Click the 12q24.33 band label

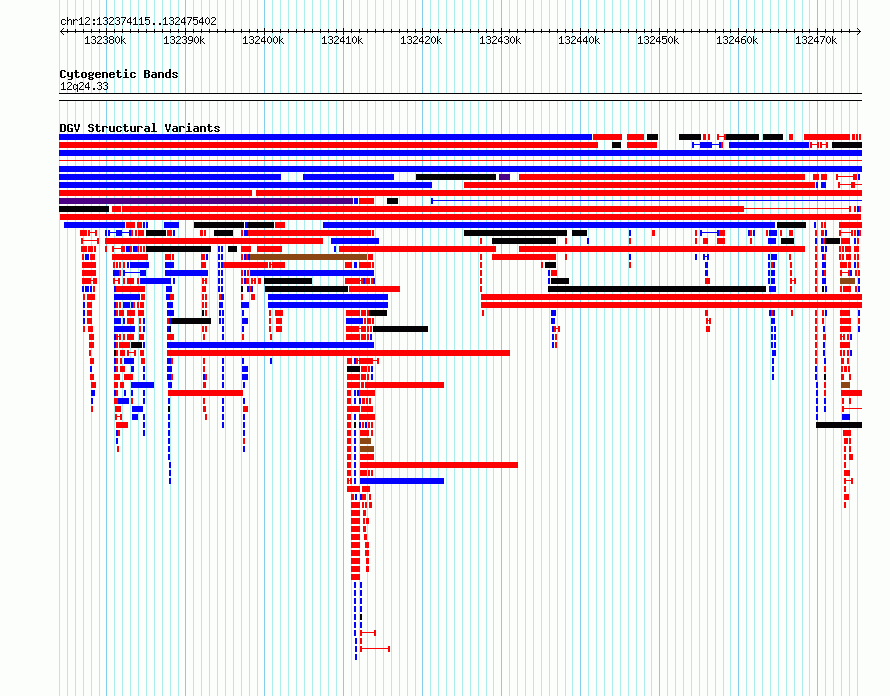(84, 87)
